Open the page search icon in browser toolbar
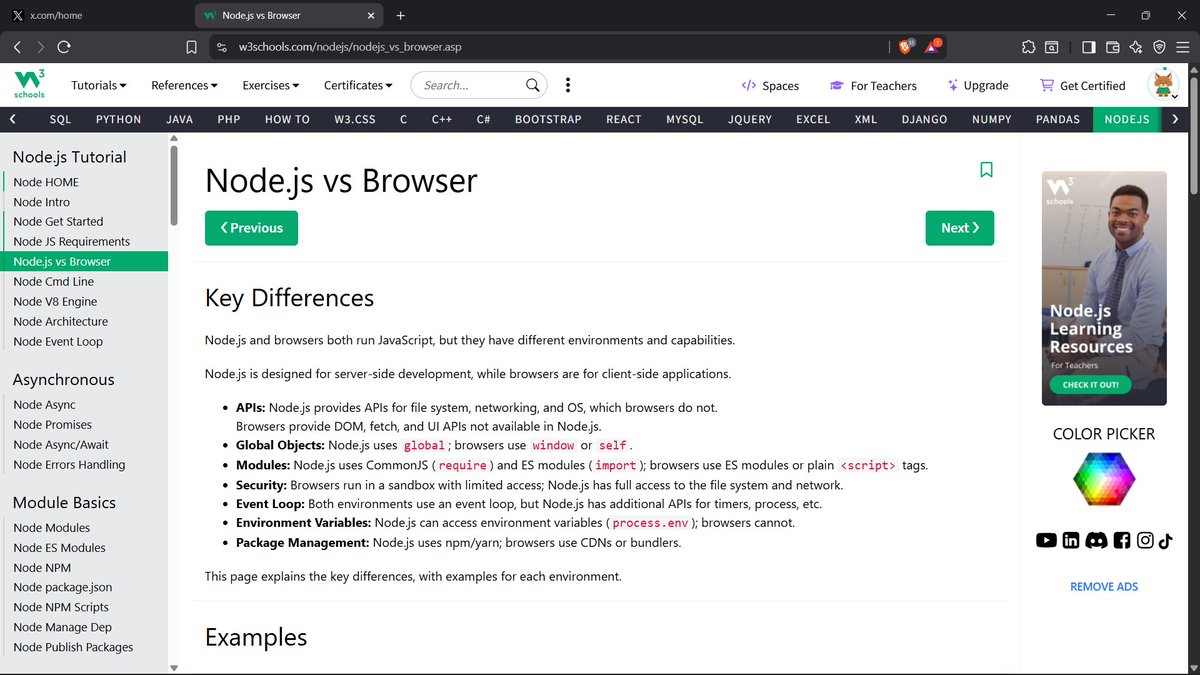Viewport: 1200px width, 675px height. coord(1052,47)
